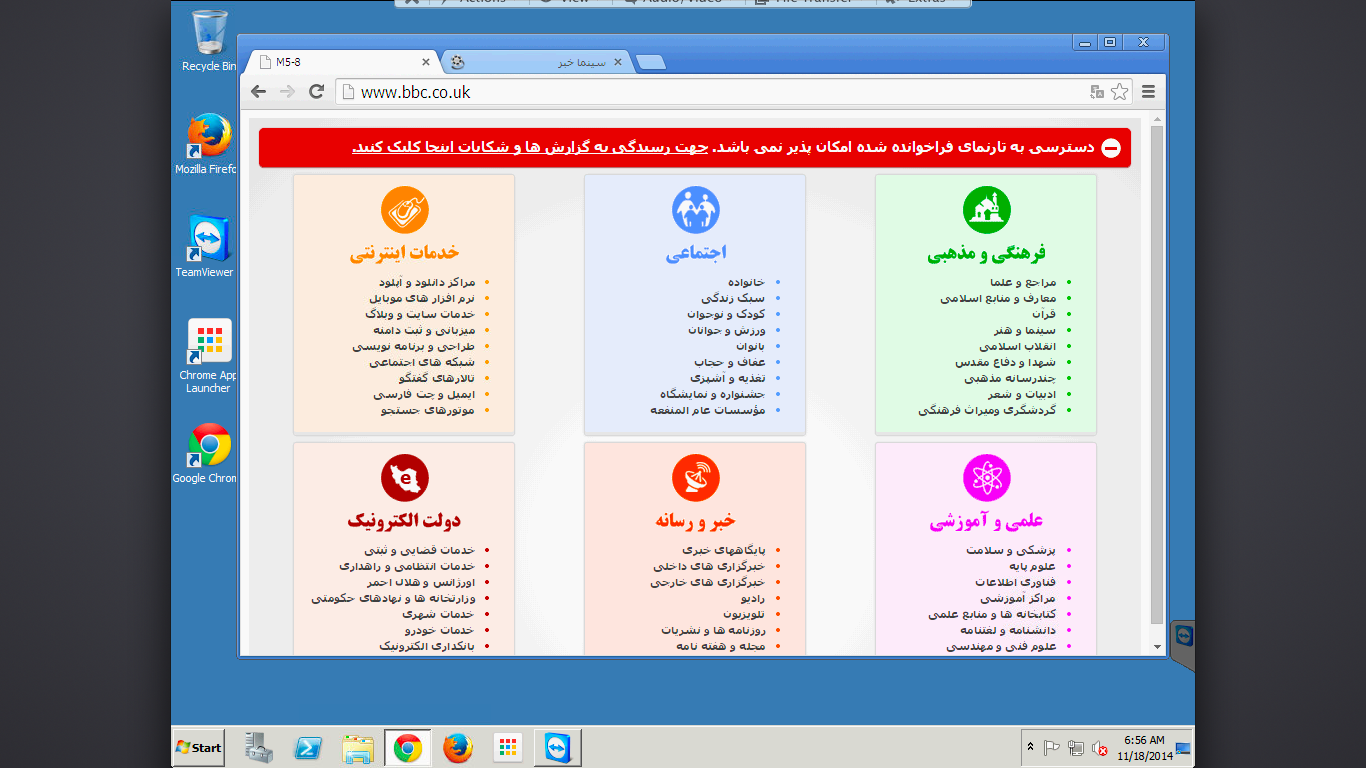Click the بانکداری الکترونیک link

click(427, 646)
